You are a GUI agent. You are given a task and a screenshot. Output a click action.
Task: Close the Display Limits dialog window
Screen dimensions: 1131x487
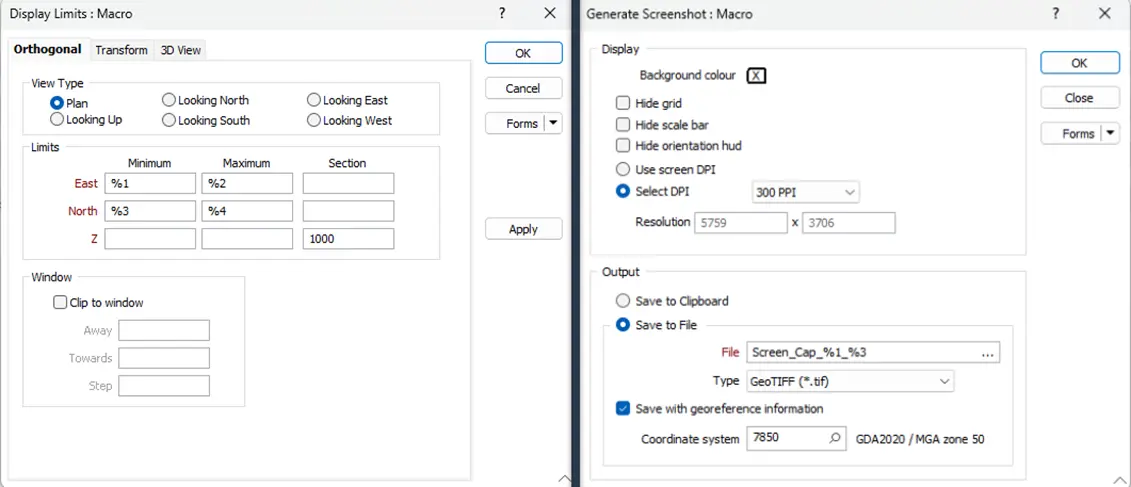[x=550, y=13]
